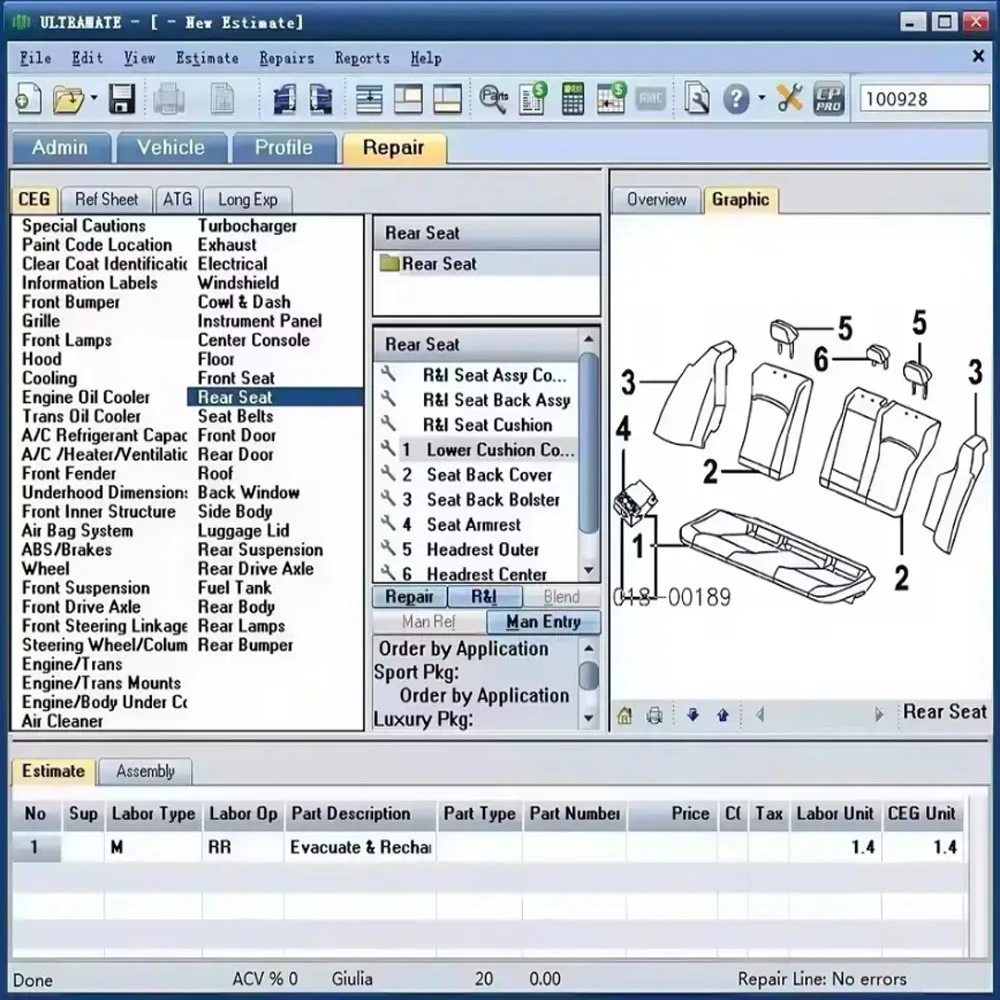Image resolution: width=1000 pixels, height=1000 pixels.
Task: Open the Repairs menu
Action: [286, 58]
